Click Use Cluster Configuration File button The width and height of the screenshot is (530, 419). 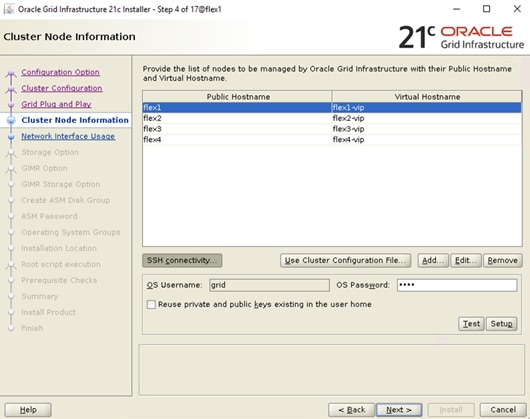[345, 261]
